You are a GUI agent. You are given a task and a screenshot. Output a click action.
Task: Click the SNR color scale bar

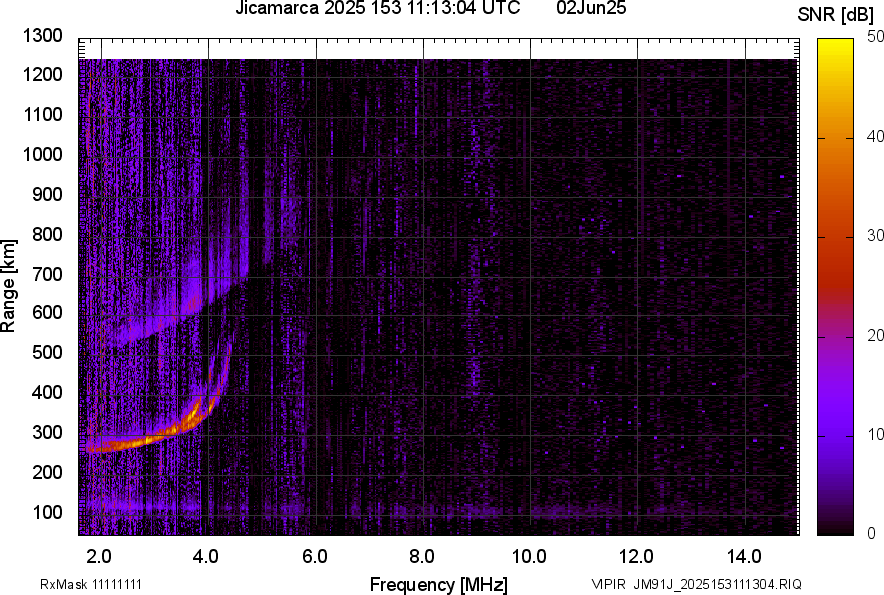[x=835, y=287]
